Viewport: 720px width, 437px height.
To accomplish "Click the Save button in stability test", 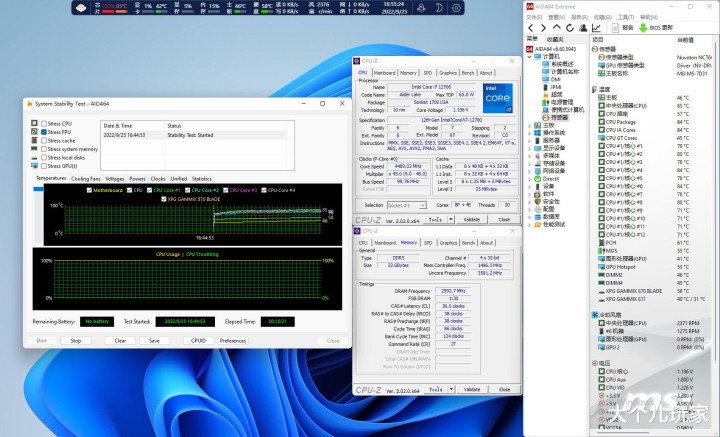I will (x=154, y=341).
